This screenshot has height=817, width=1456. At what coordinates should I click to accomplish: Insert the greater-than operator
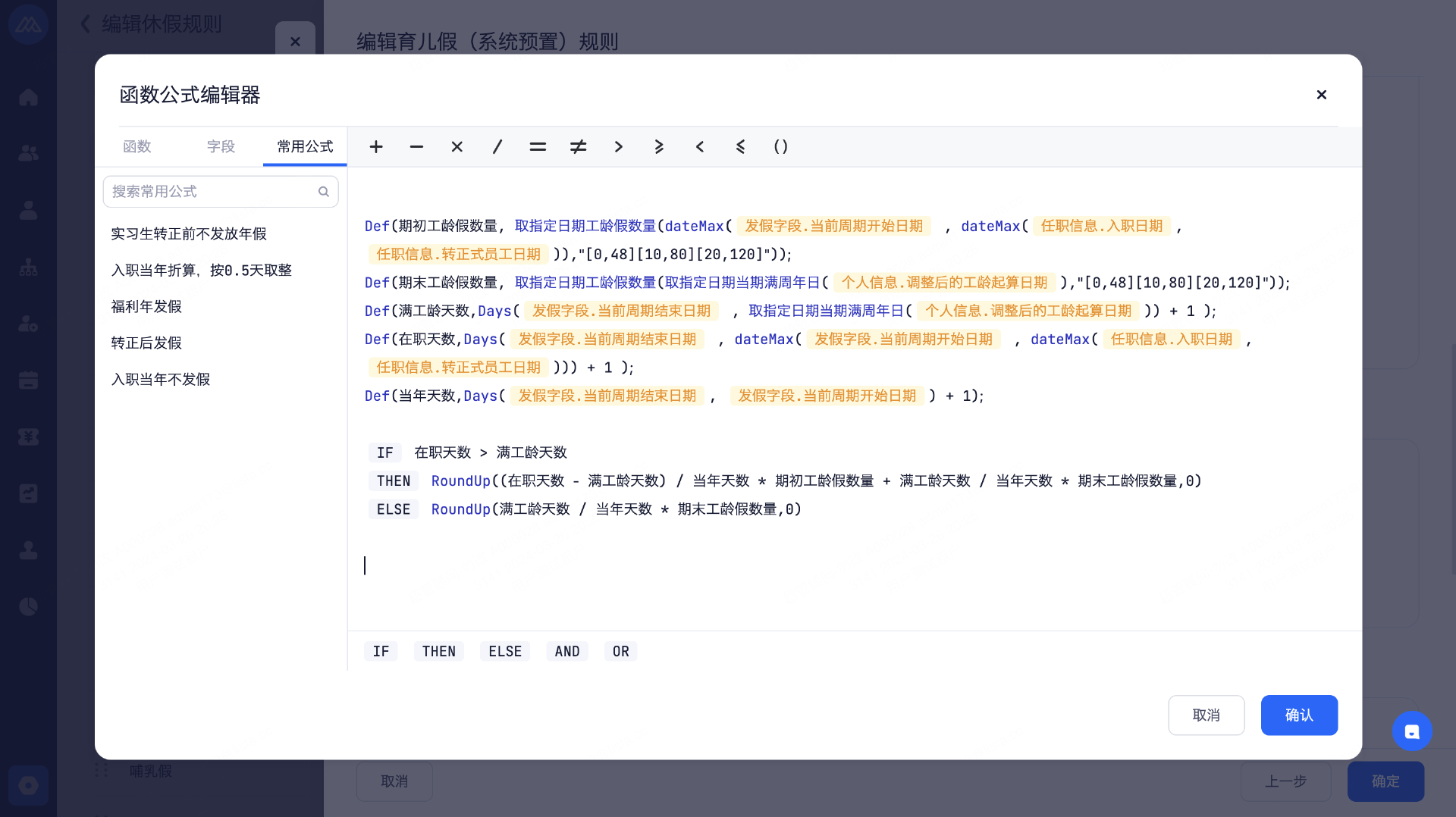point(619,147)
